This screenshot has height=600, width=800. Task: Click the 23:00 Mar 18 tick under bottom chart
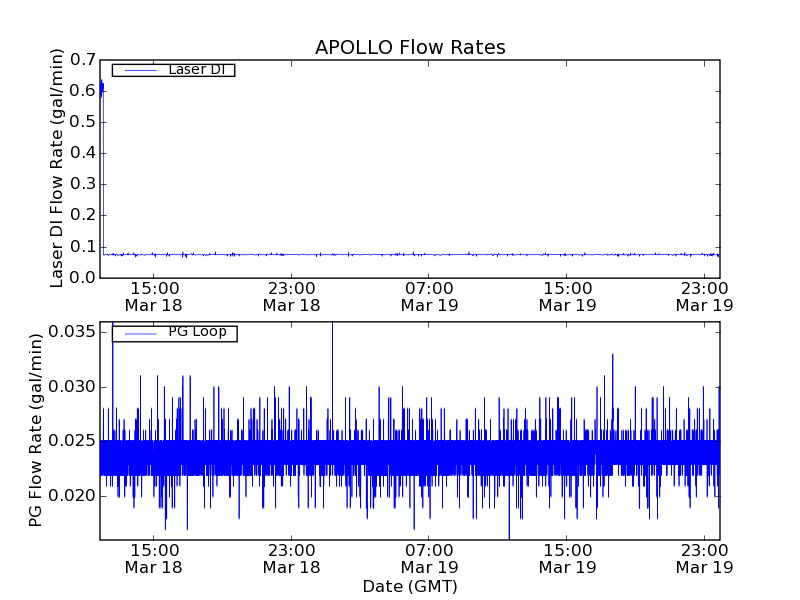[291, 558]
